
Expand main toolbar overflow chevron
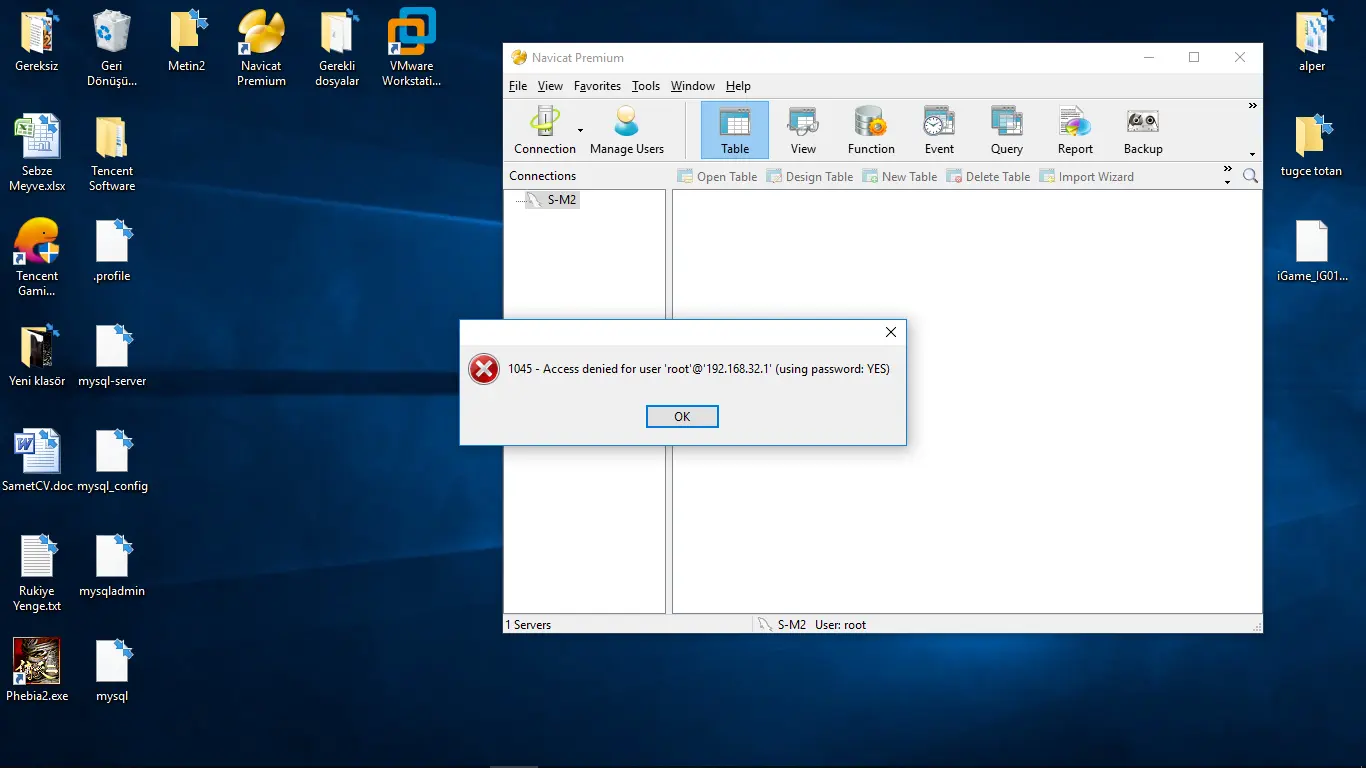click(1252, 106)
